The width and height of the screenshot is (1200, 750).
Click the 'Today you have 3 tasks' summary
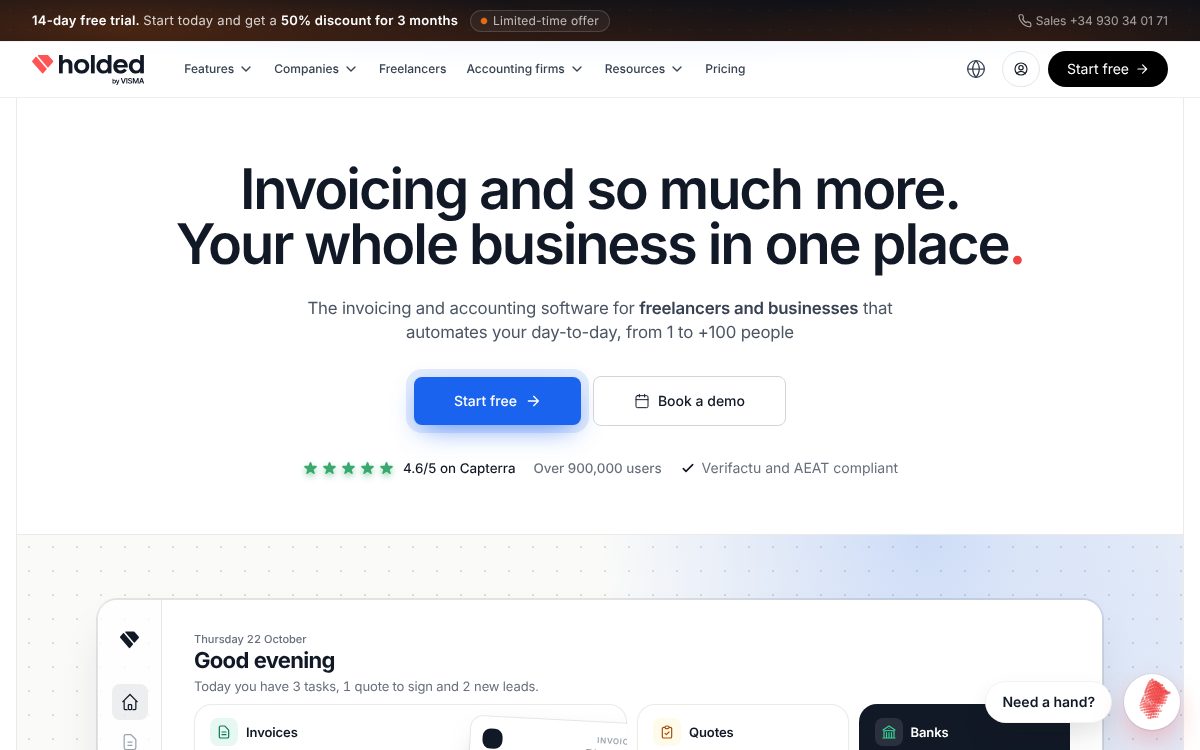[366, 686]
